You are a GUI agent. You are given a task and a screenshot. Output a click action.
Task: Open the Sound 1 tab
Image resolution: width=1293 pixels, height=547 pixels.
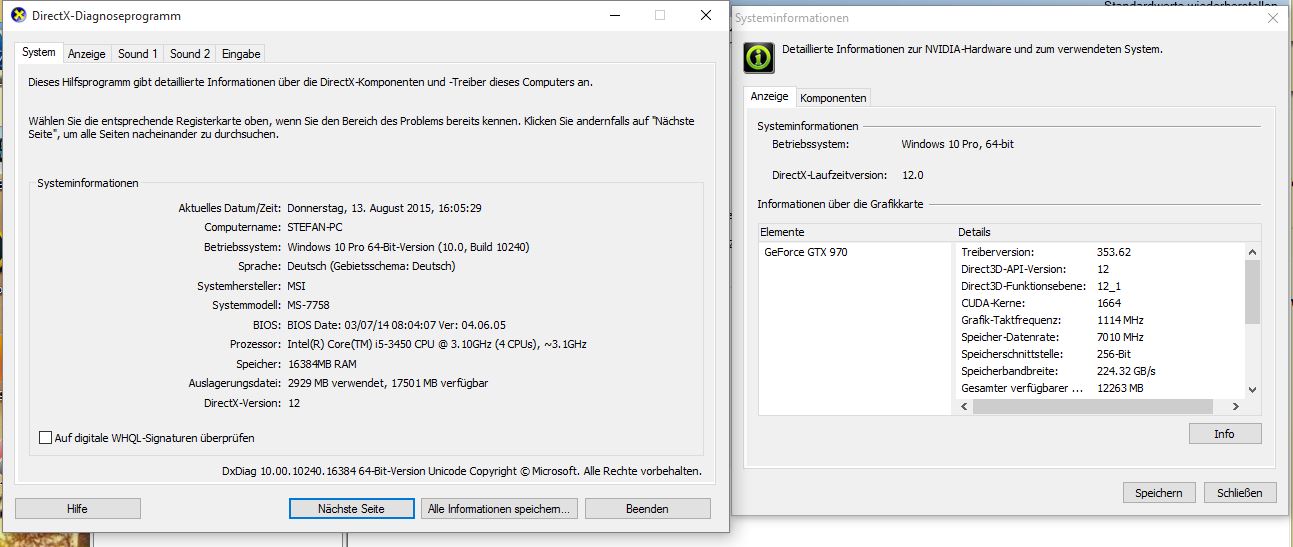tap(138, 54)
